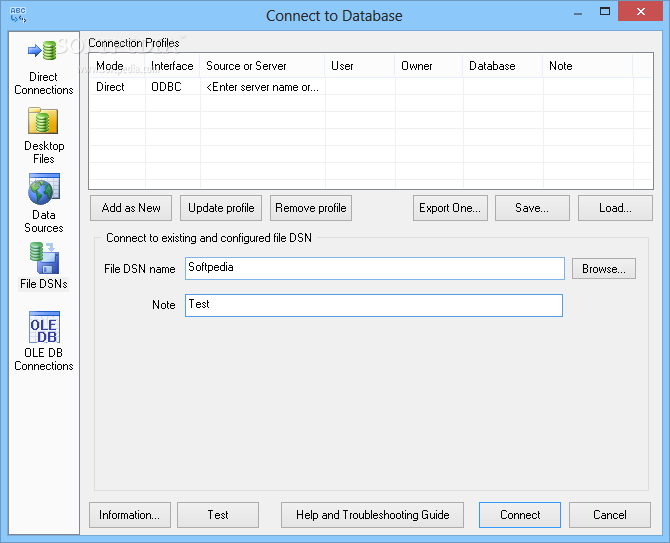
Task: Open the Direct Connections section
Action: pyautogui.click(x=43, y=67)
